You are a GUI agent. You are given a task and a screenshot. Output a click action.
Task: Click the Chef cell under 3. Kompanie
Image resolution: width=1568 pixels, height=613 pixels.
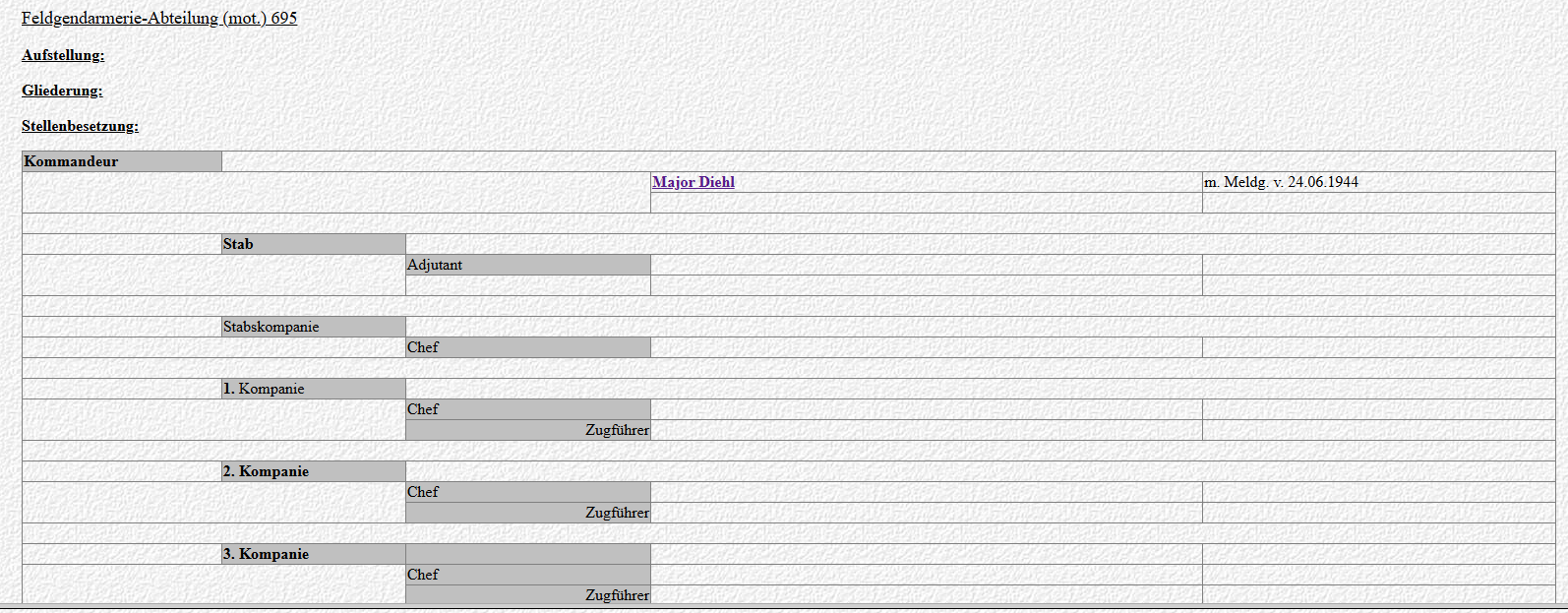tap(528, 575)
